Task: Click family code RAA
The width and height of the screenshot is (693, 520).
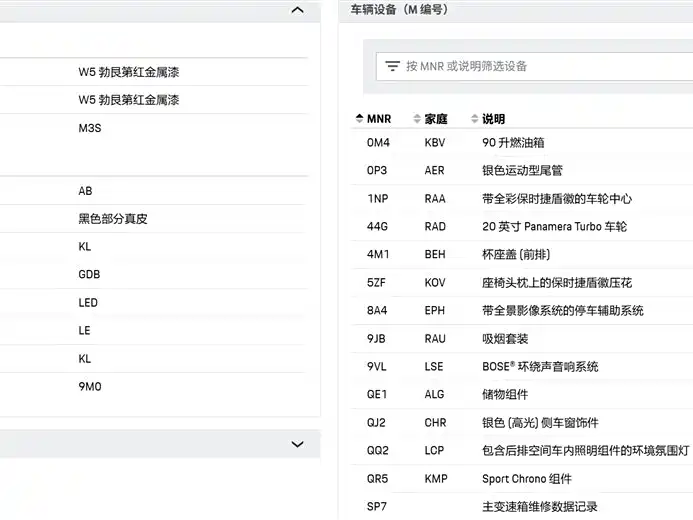Action: click(435, 199)
